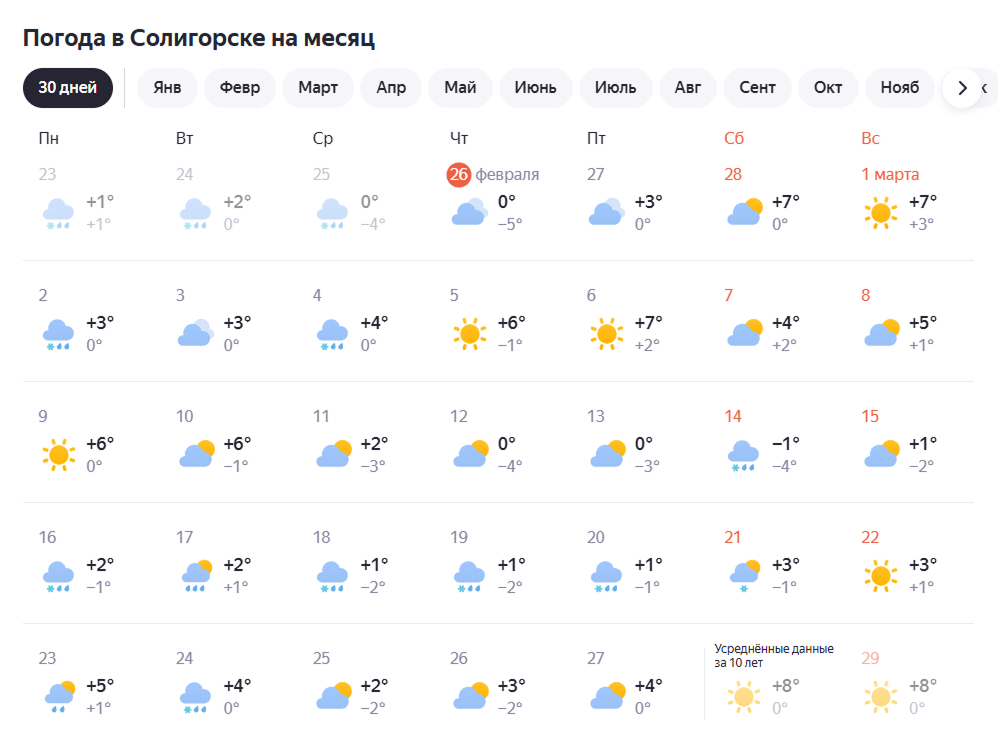Click the sun icon for March 9
Viewport: 998px width, 743px height.
tap(59, 454)
